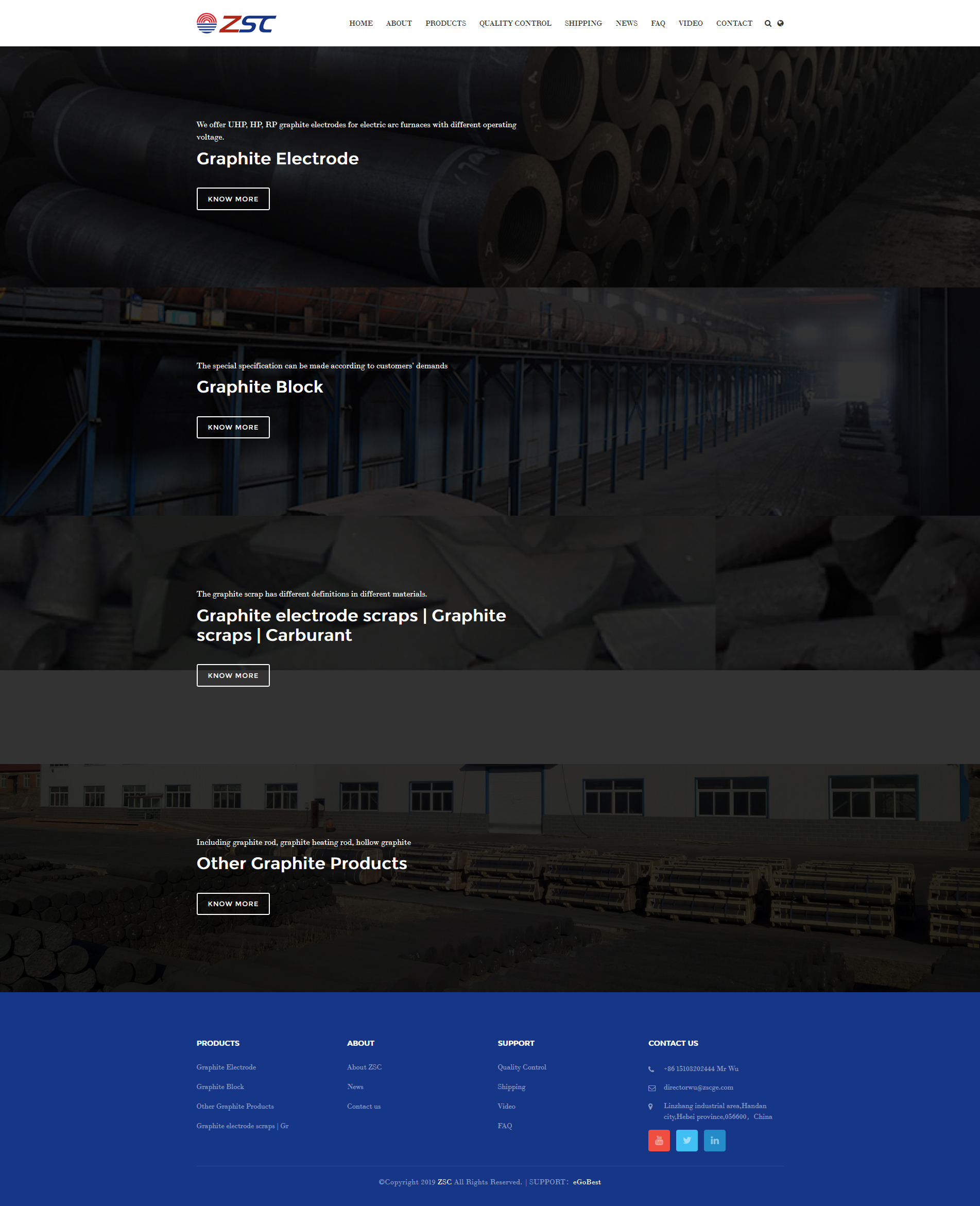Click the globe language icon
The height and width of the screenshot is (1206, 980).
[780, 23]
